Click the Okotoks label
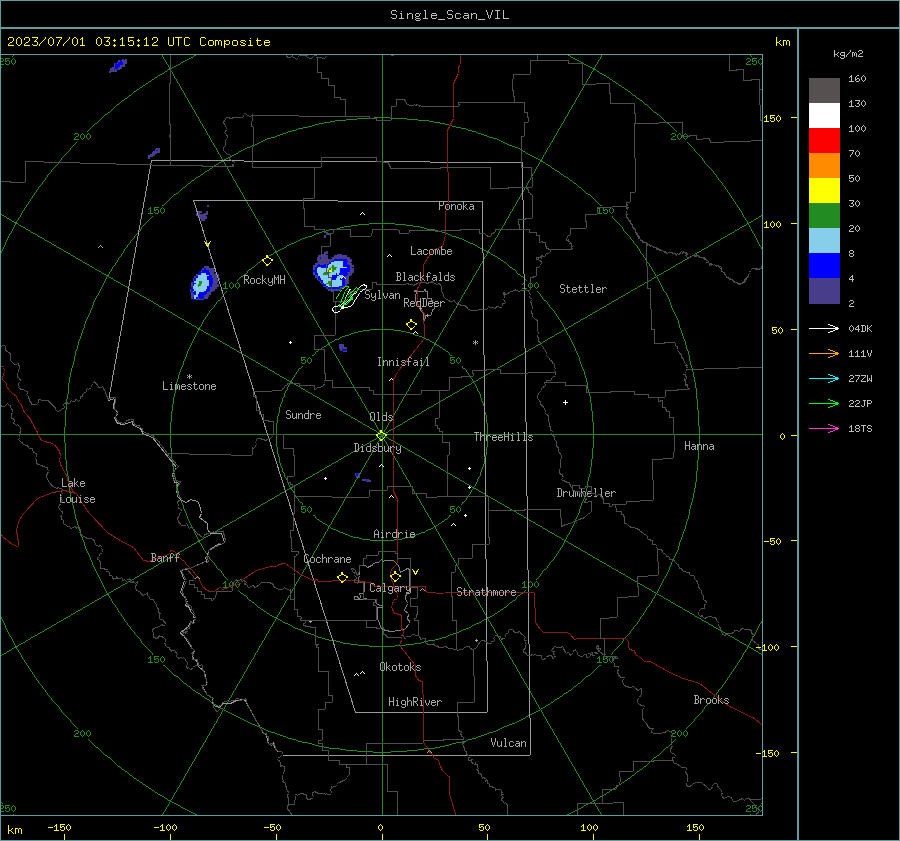900x841 pixels. coord(400,667)
